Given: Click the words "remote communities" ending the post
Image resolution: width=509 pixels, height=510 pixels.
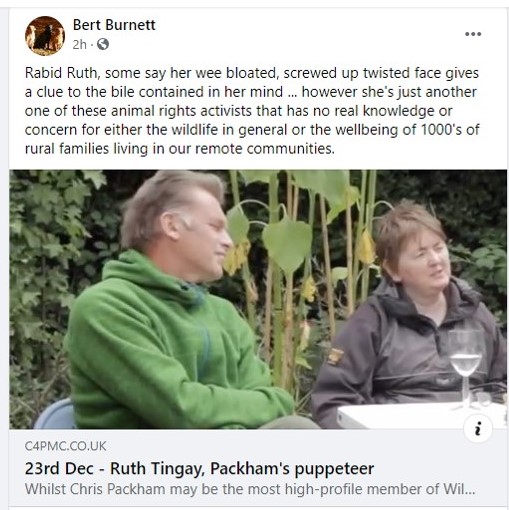Looking at the screenshot, I should [265, 149].
